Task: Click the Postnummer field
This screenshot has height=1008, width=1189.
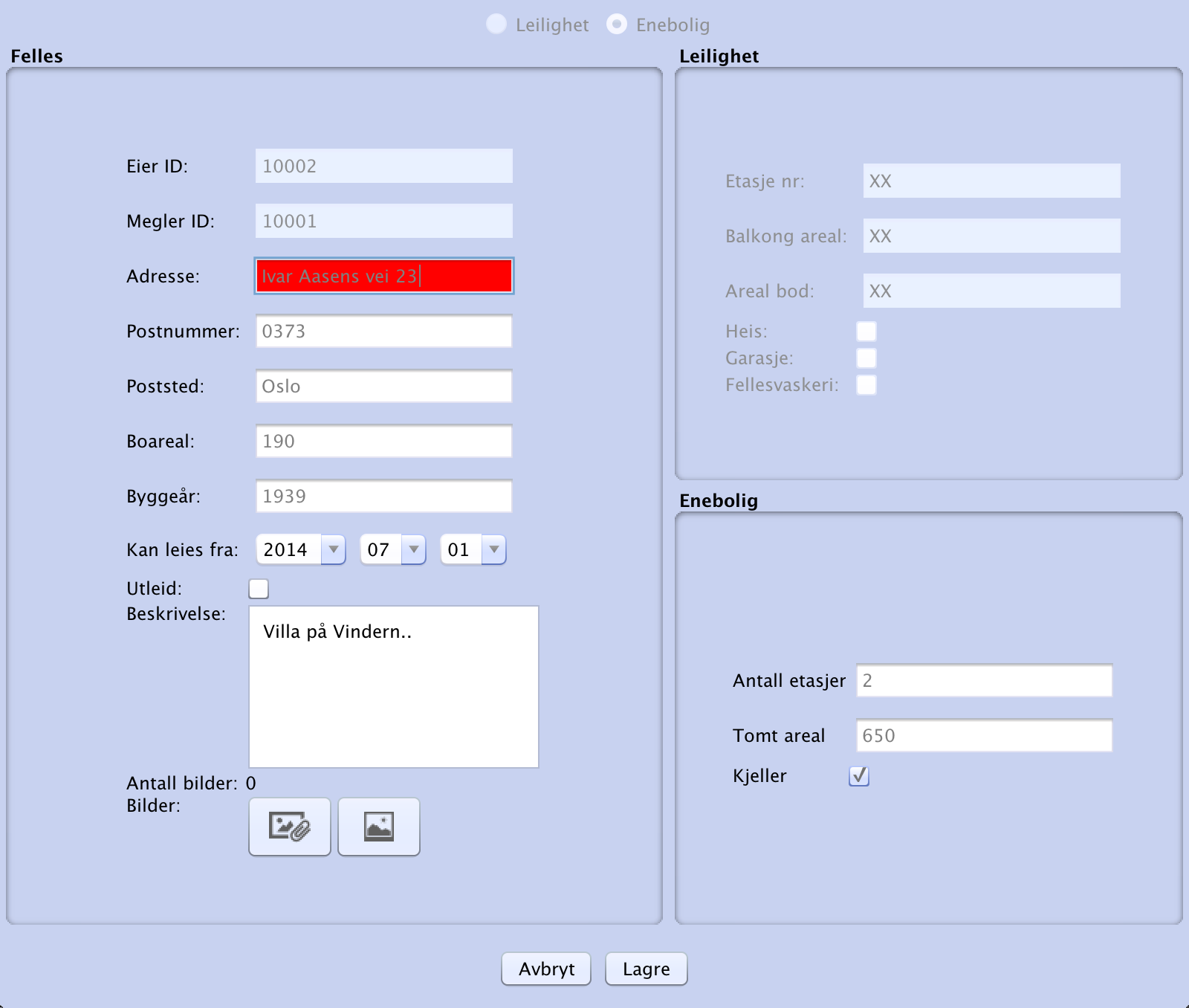Action: [384, 331]
